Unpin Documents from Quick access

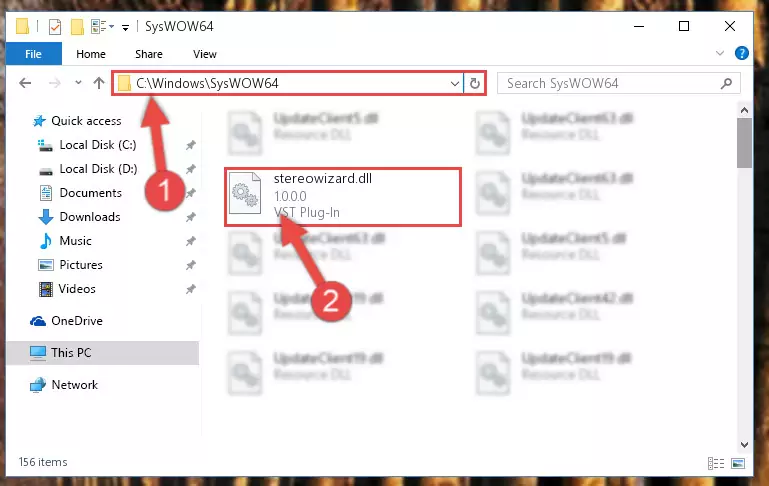191,193
